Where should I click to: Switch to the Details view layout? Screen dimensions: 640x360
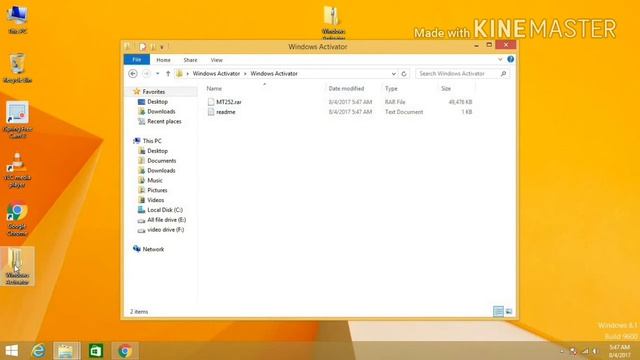(498, 311)
